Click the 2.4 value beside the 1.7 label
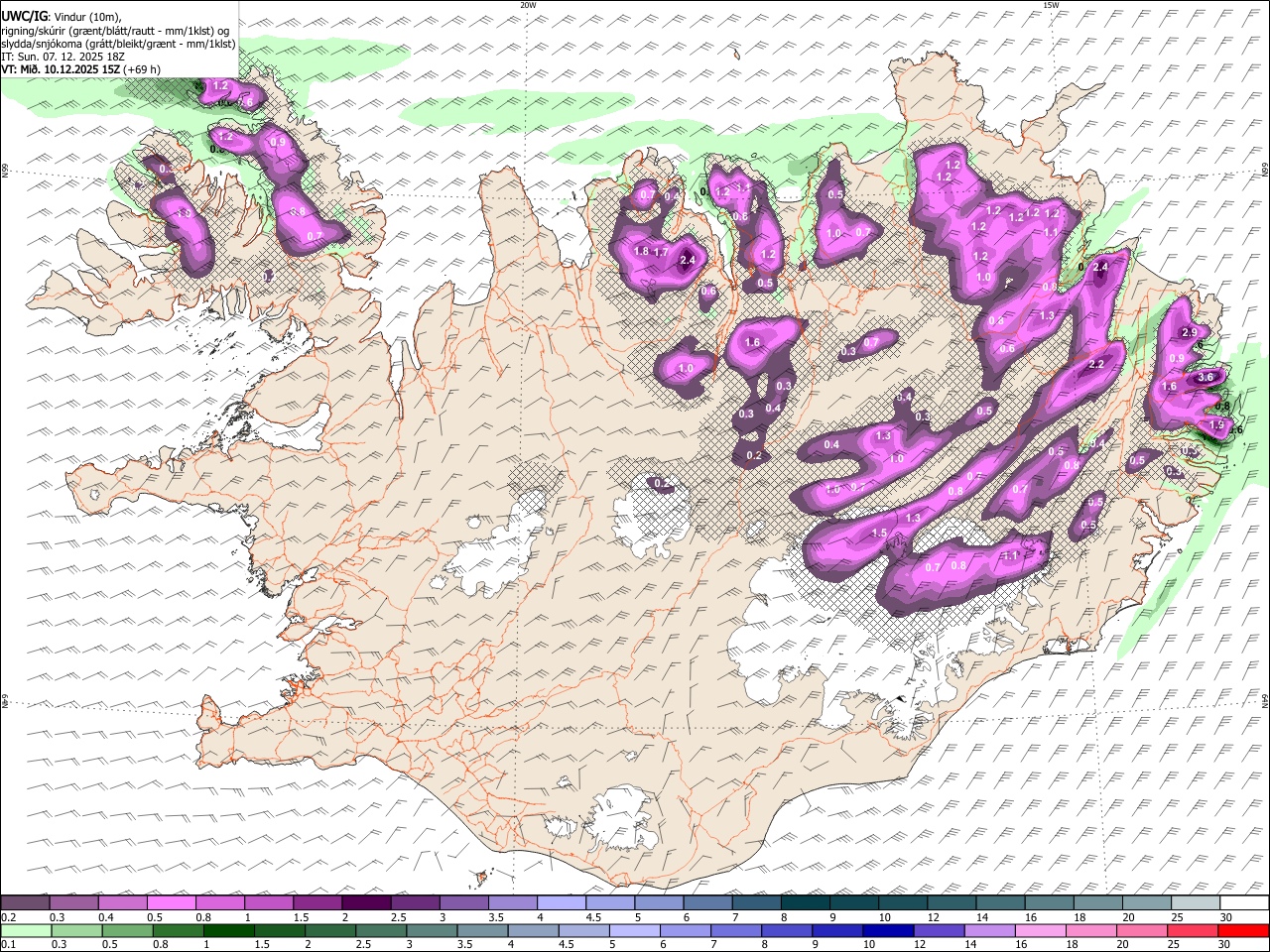1270x952 pixels. pyautogui.click(x=689, y=262)
